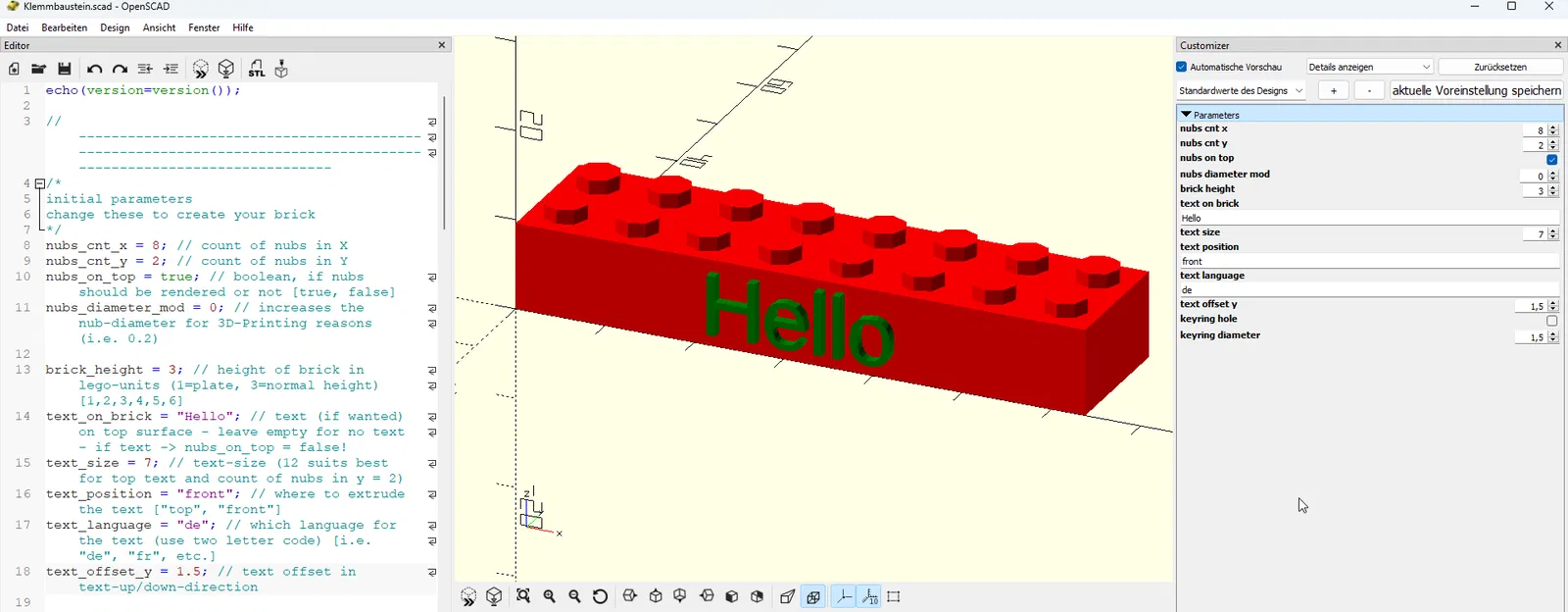Click the Zoom In icon
This screenshot has width=1568, height=612.
[x=550, y=596]
